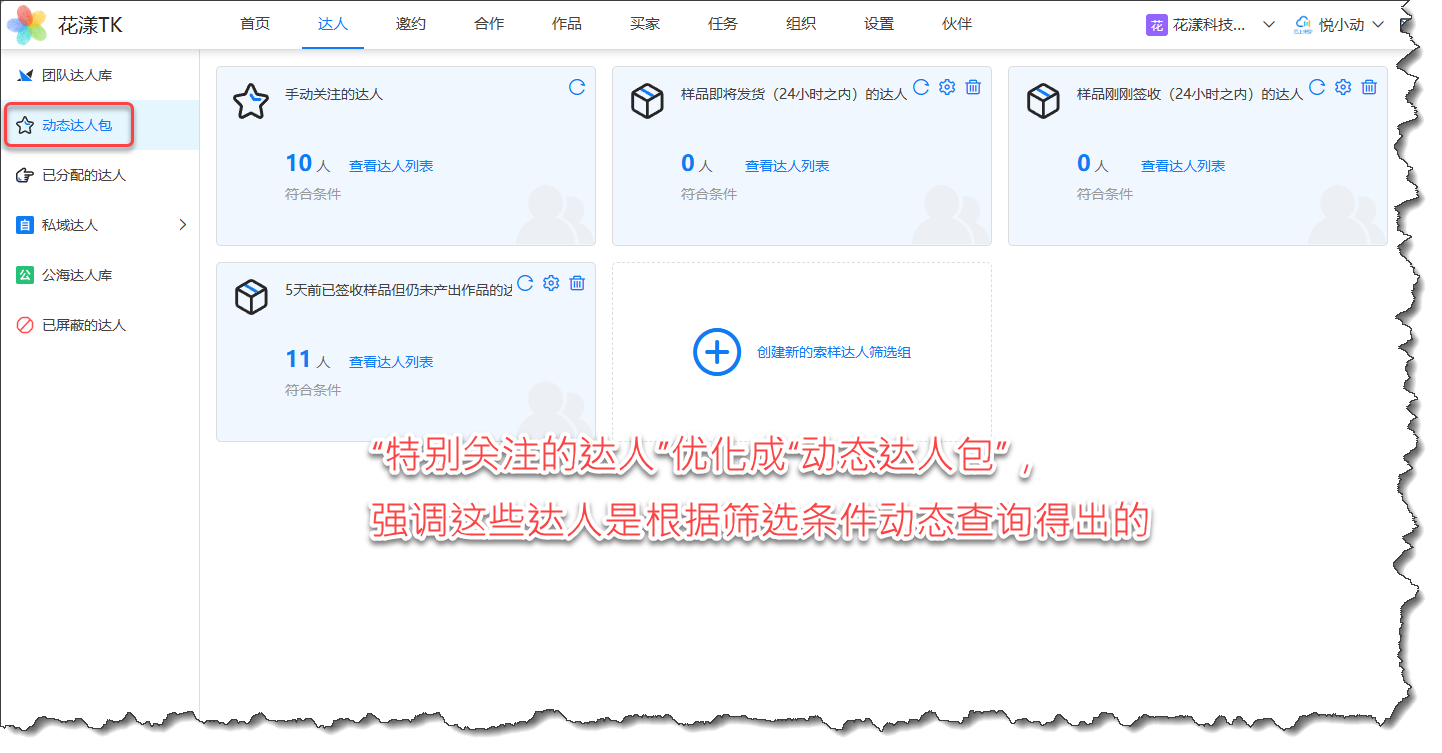Open settings for 样品即将发货 card
The image size is (1442, 753).
click(x=947, y=87)
